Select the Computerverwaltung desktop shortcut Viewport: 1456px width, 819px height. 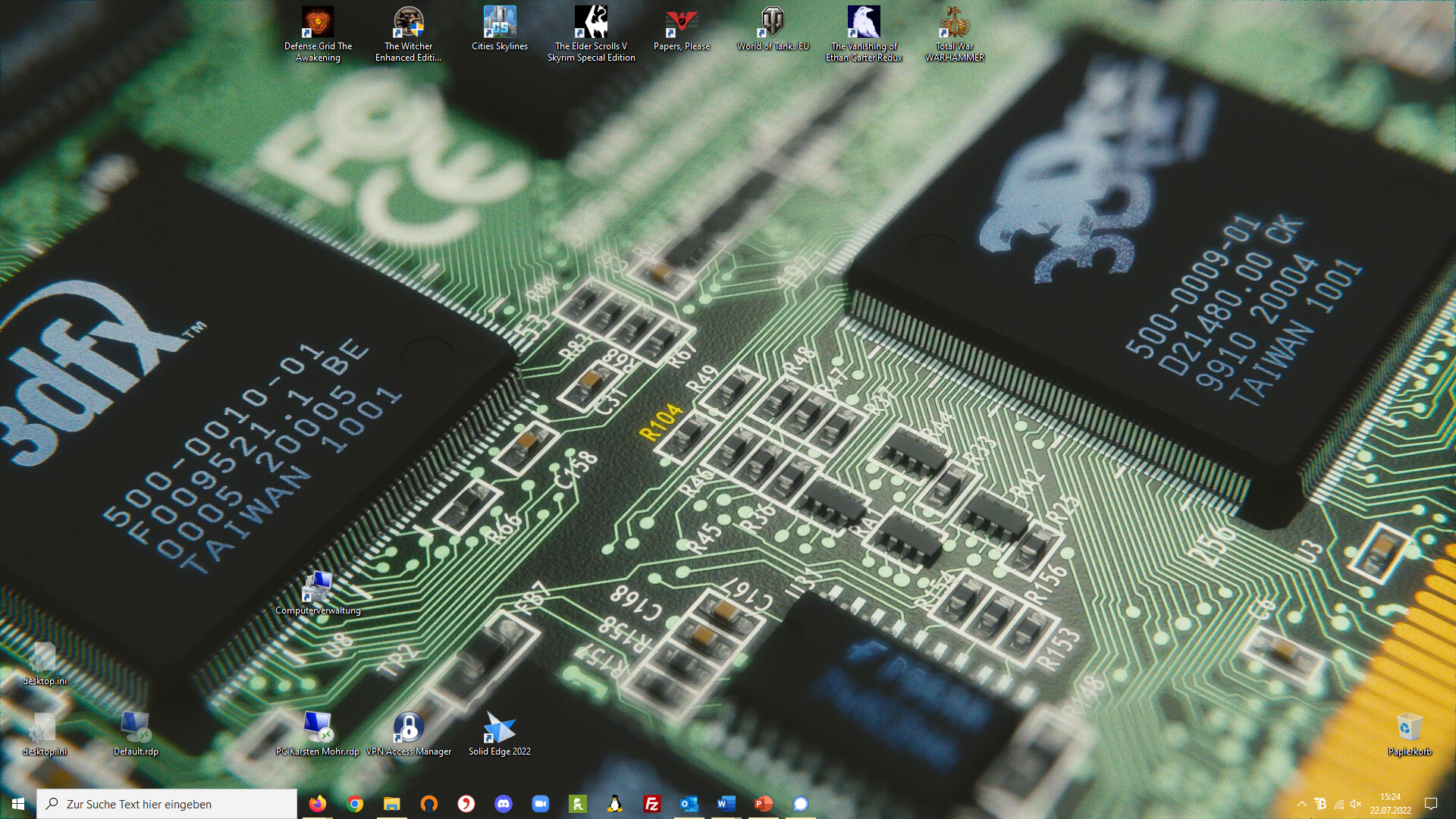click(x=318, y=594)
